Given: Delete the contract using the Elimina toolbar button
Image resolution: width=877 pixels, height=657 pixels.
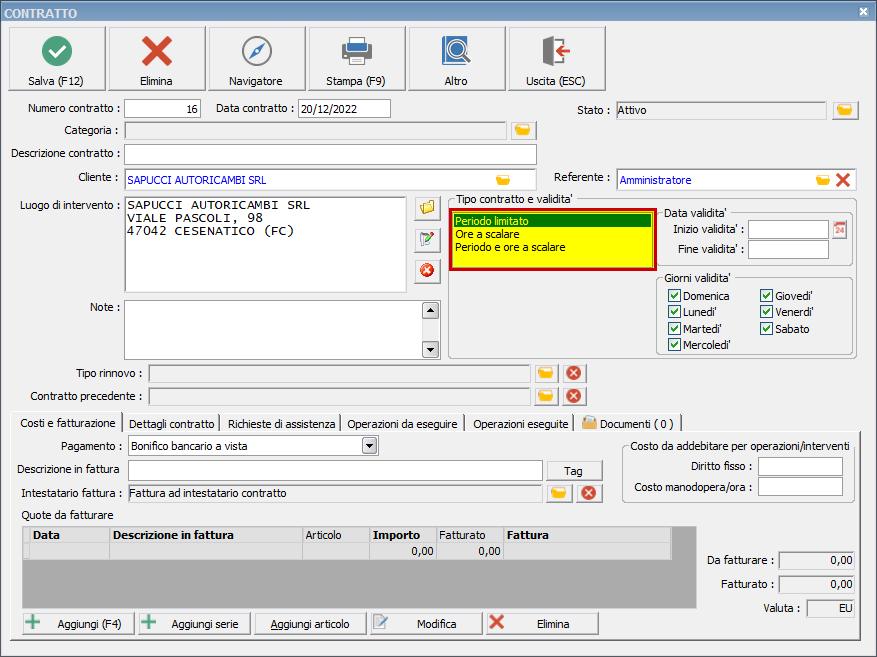Looking at the screenshot, I should click(x=157, y=59).
